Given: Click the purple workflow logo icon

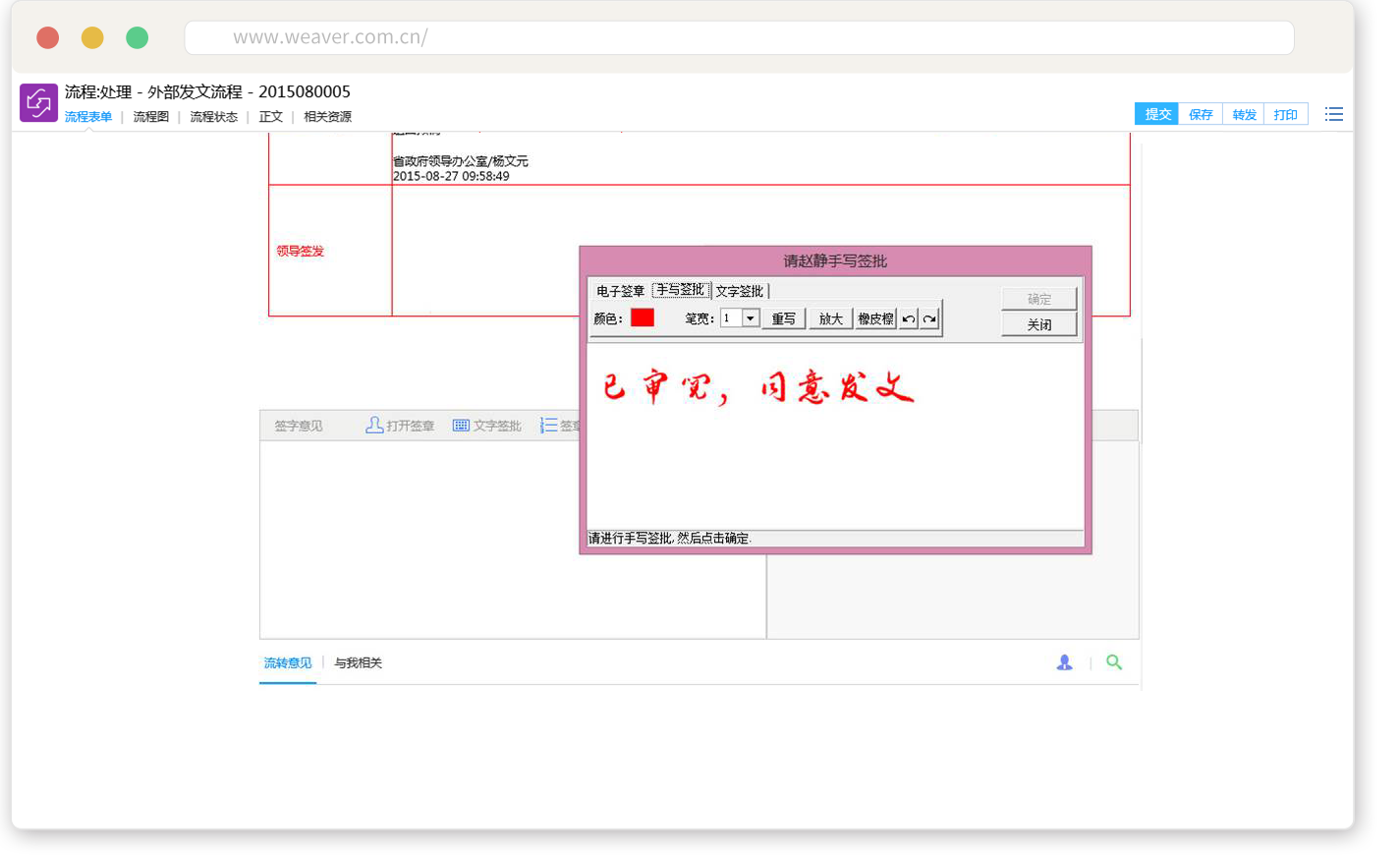Looking at the screenshot, I should tap(38, 103).
